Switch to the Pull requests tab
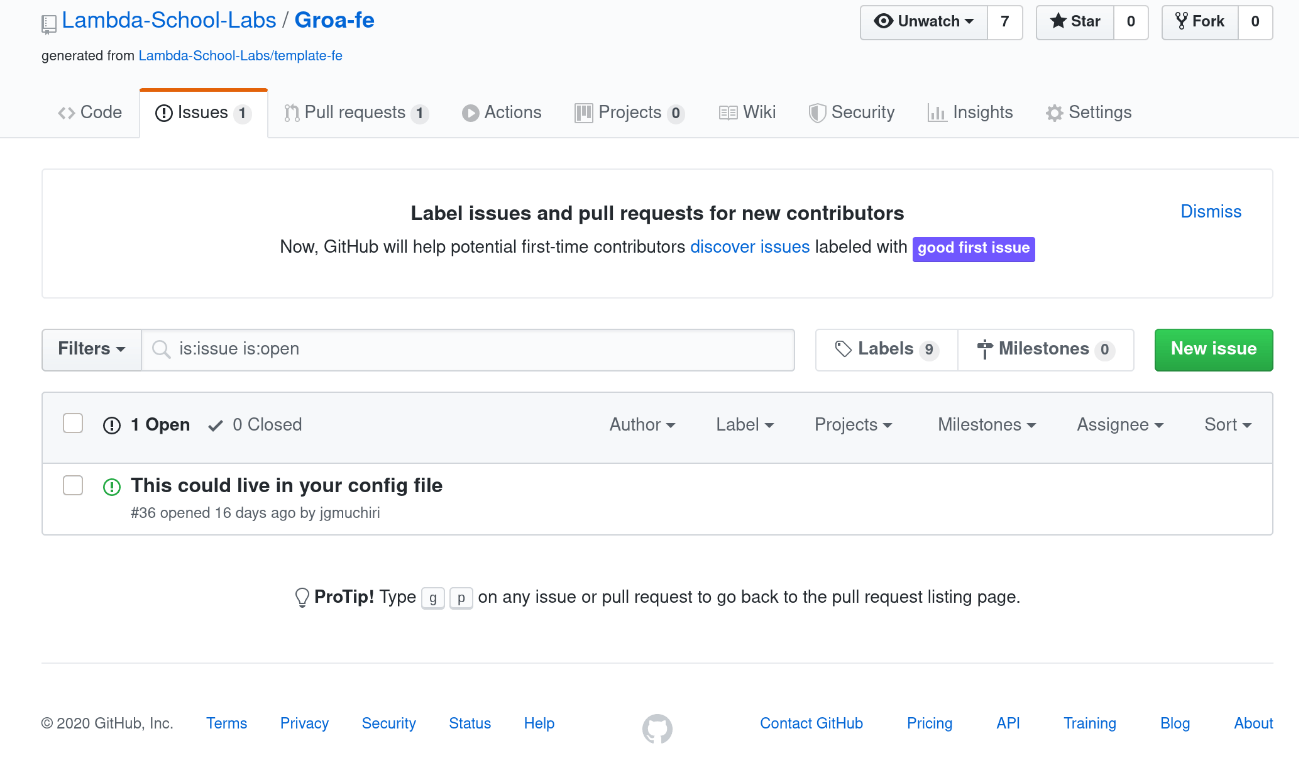Viewport: 1299px width, 769px height. (x=355, y=113)
